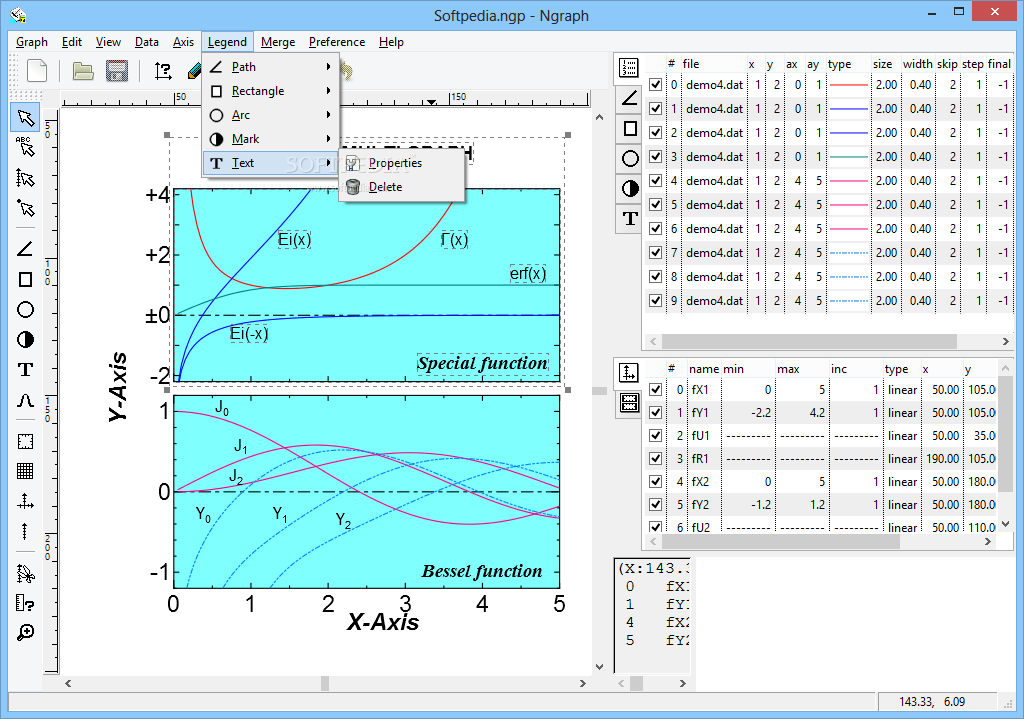1024x719 pixels.
Task: Click the axis list vertical scrollbar down arrow
Action: click(1006, 524)
